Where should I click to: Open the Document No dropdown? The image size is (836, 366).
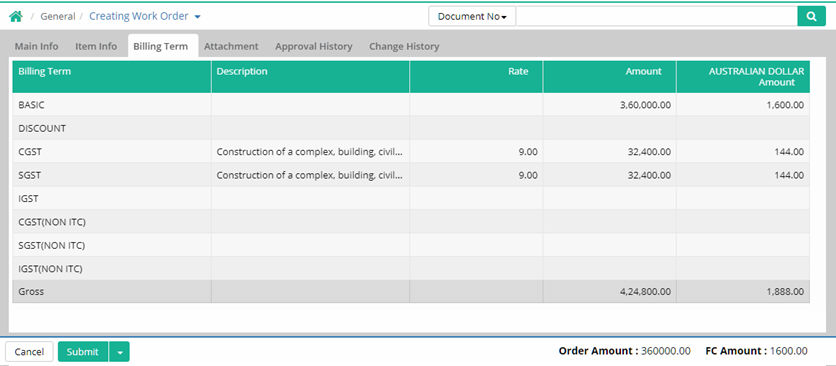472,17
